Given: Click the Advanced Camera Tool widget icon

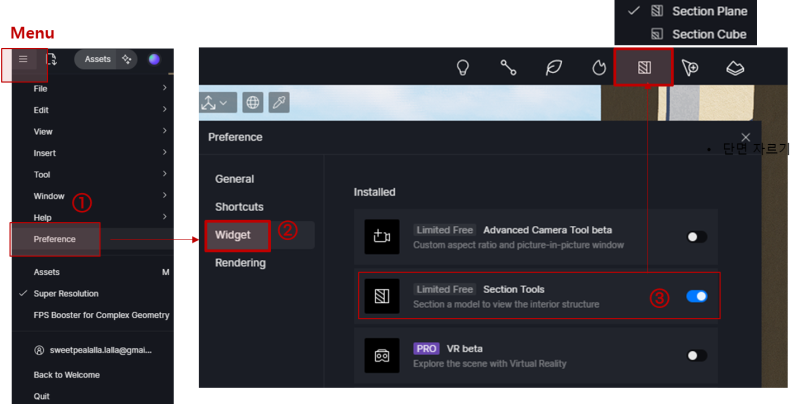Looking at the screenshot, I should [x=382, y=237].
